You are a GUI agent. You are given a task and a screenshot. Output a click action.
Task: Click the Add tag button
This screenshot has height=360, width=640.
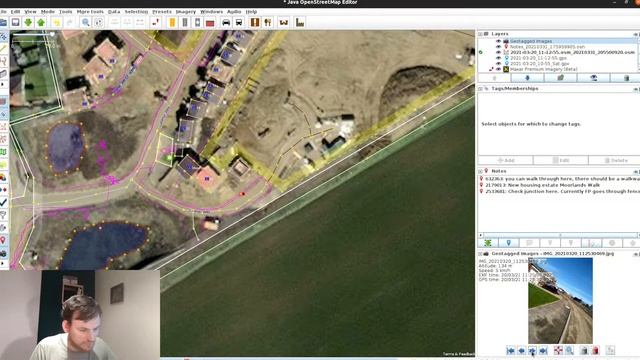click(506, 160)
